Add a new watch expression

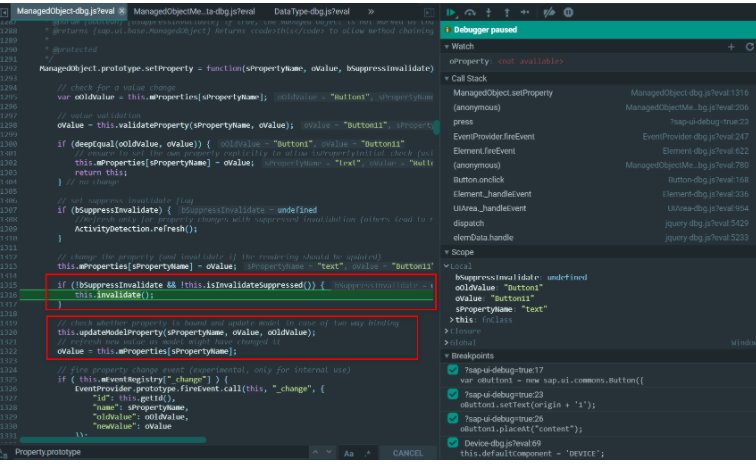pyautogui.click(x=731, y=47)
